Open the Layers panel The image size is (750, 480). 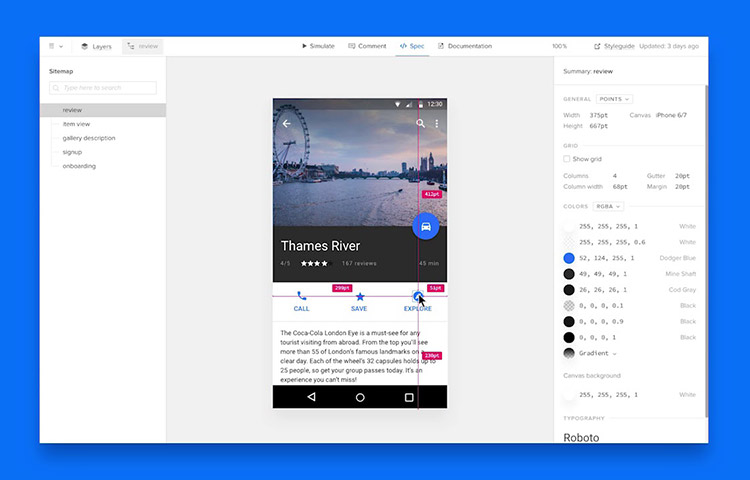coord(96,46)
